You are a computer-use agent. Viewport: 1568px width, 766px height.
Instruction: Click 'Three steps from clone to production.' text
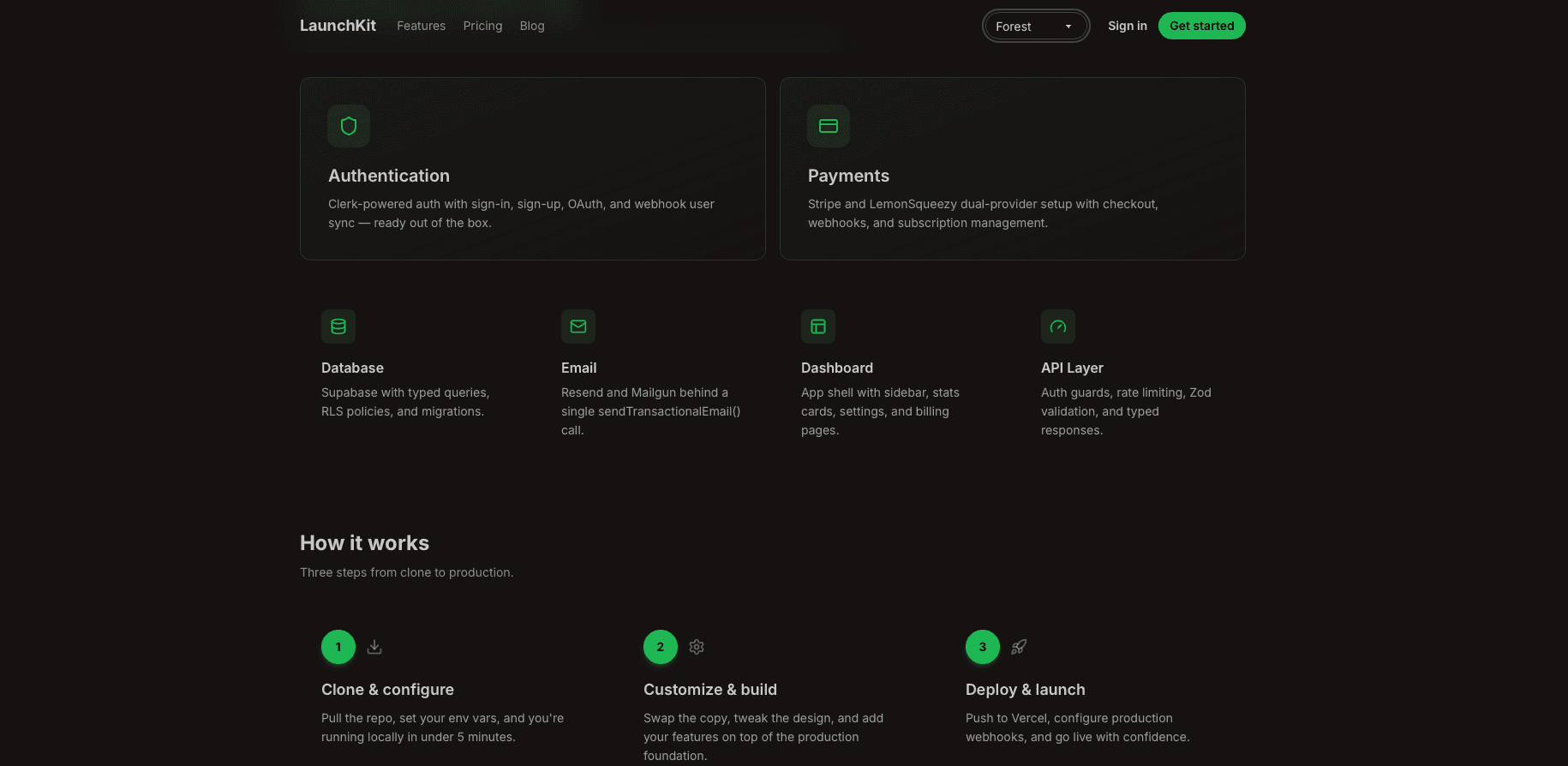(407, 572)
